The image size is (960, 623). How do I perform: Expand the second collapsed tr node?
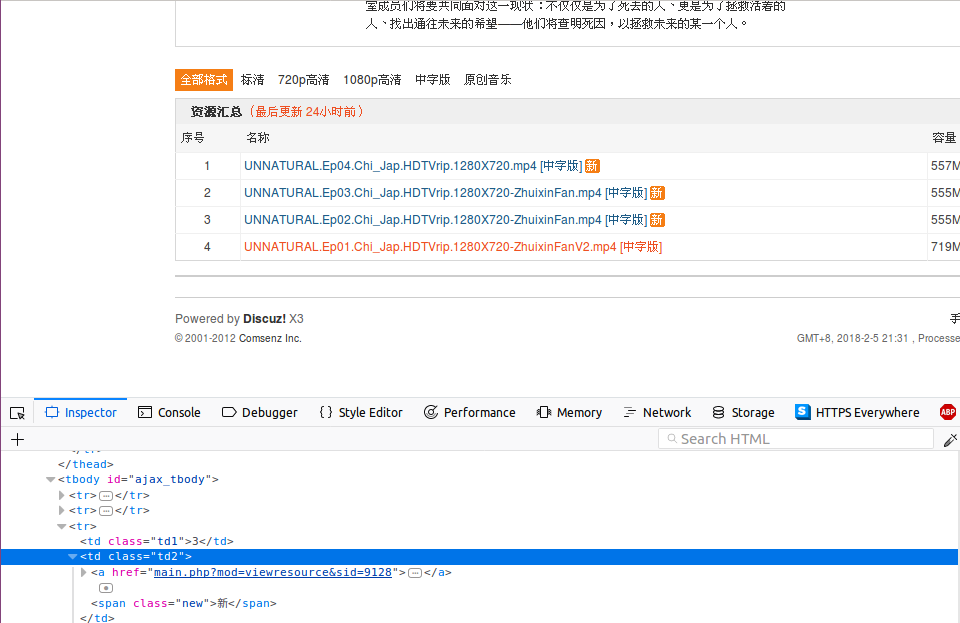[x=61, y=510]
